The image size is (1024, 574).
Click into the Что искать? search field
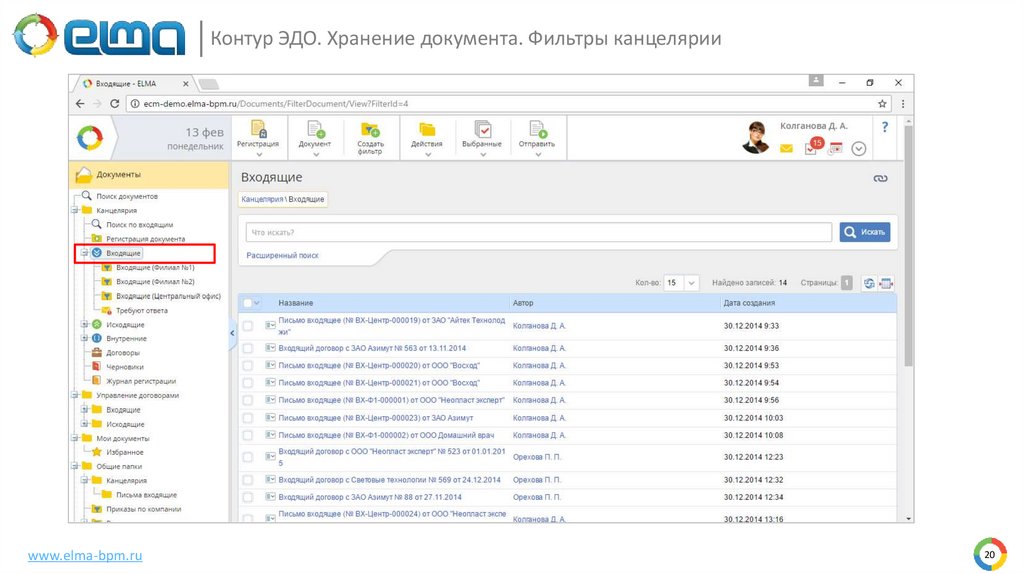538,232
